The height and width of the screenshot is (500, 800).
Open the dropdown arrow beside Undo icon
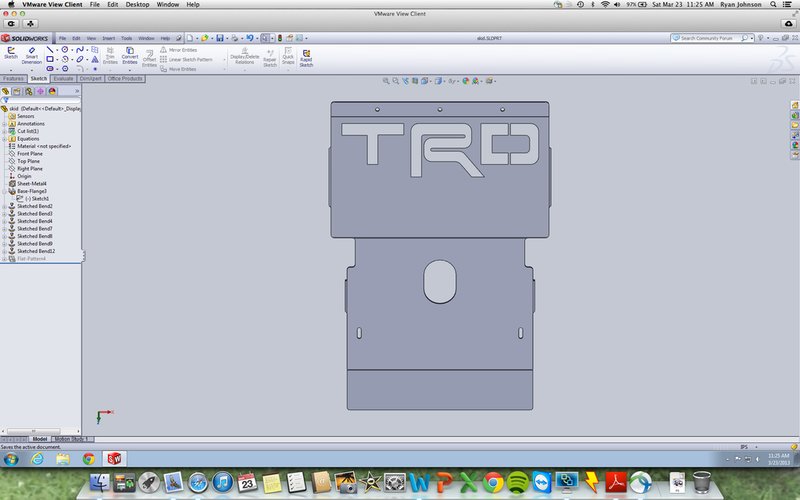click(257, 39)
